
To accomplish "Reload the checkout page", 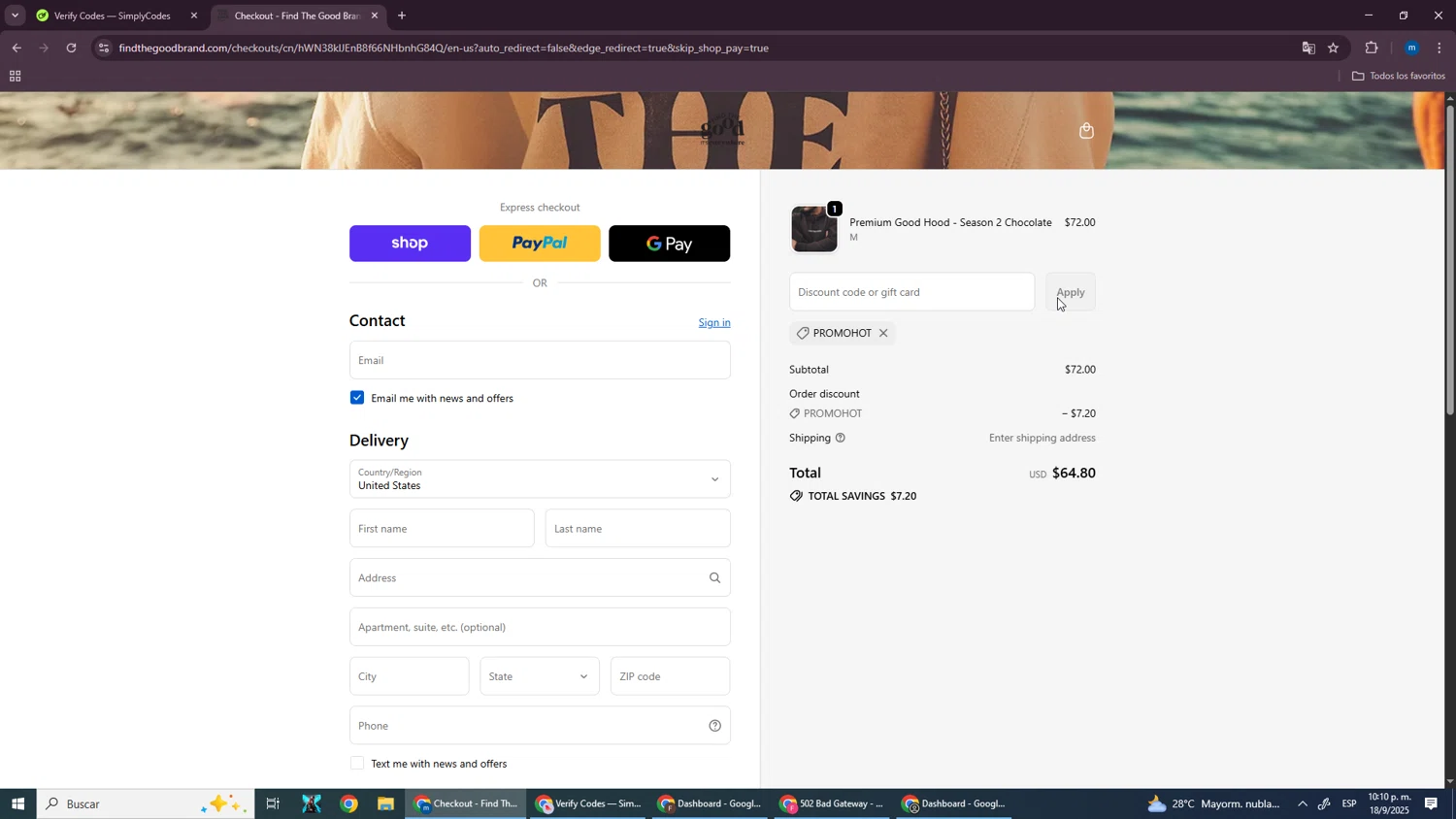I will [x=71, y=48].
